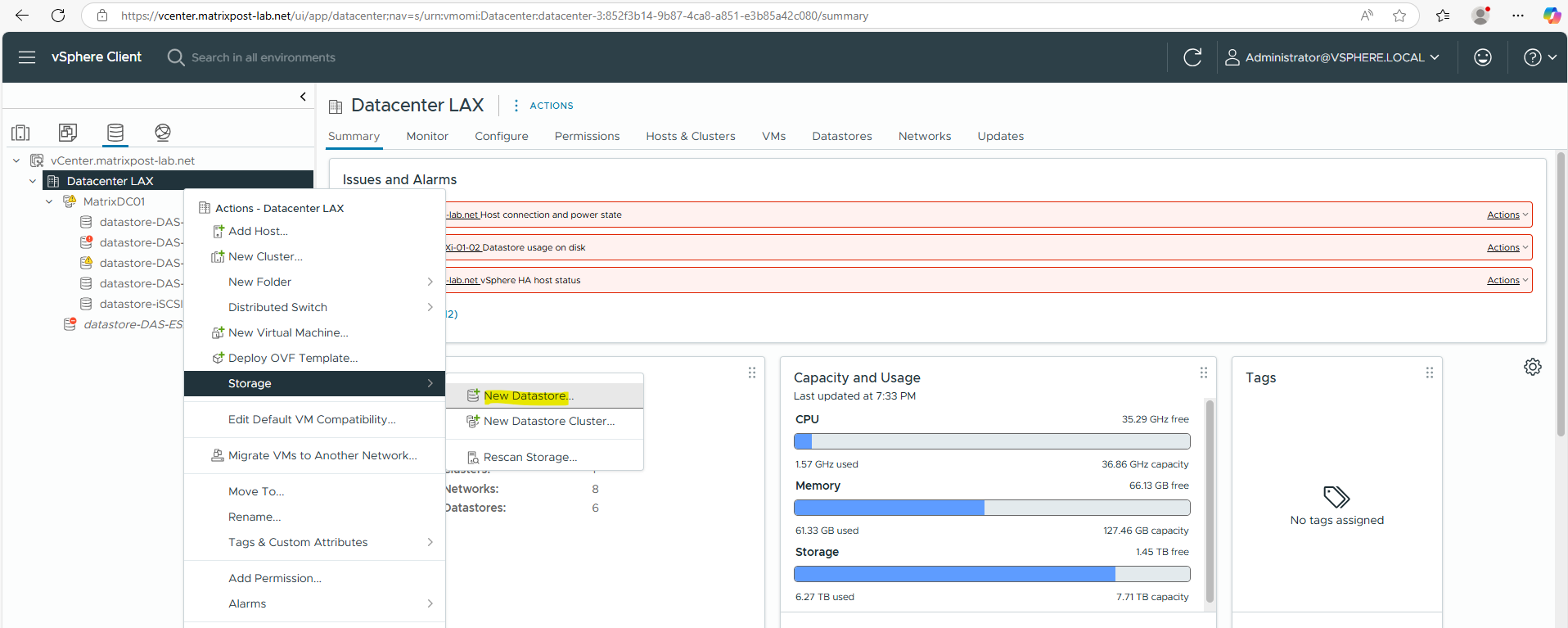Click the search magnifier icon
This screenshot has width=1568, height=628.
(x=175, y=57)
